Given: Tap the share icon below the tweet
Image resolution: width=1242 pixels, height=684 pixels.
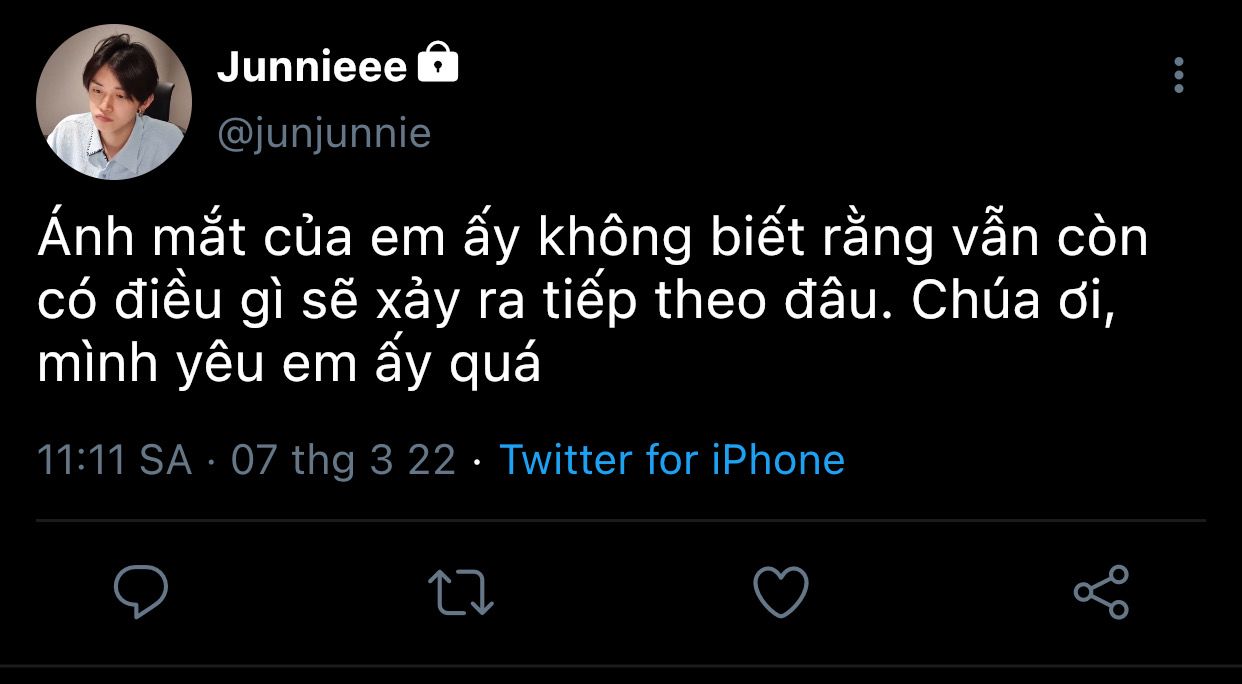Looking at the screenshot, I should point(1101,592).
